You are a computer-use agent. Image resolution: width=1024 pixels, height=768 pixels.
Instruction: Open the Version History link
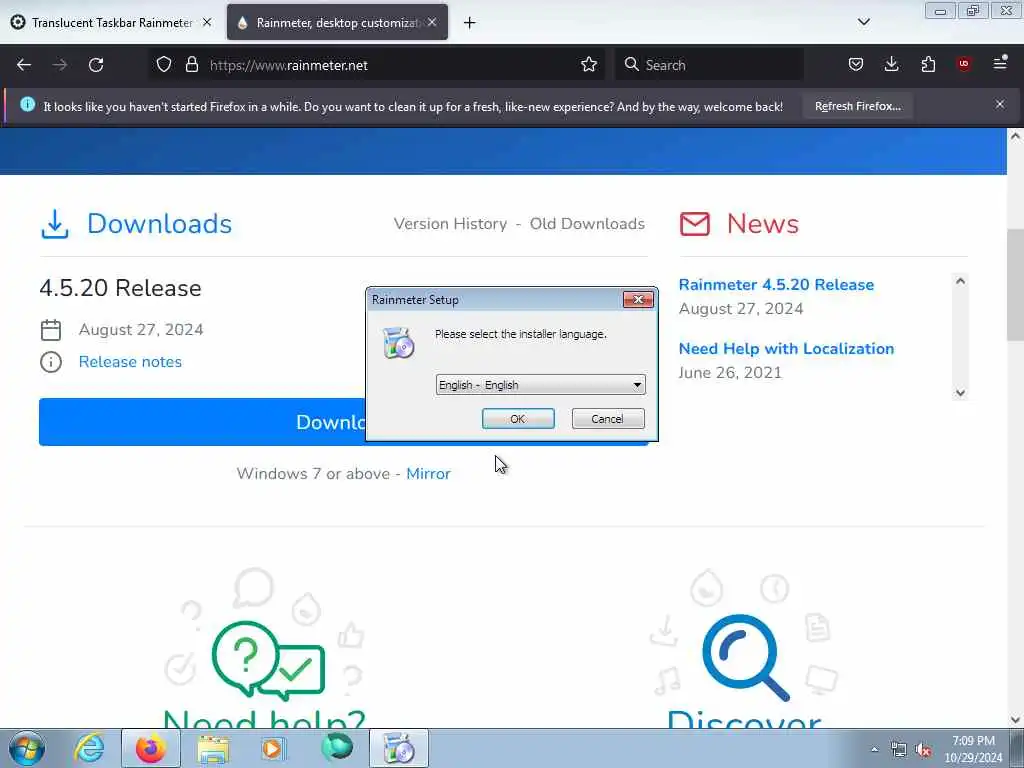(450, 224)
